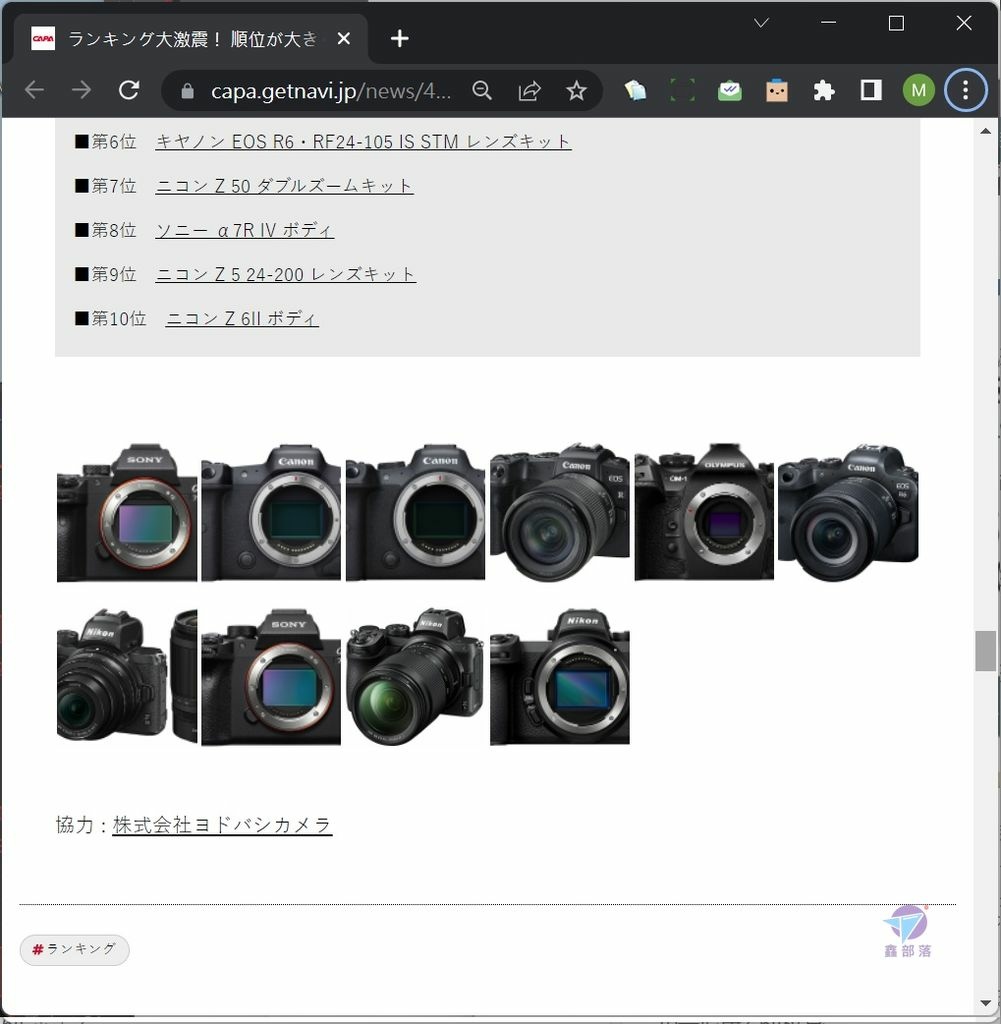Open the Extensions puzzle menu
This screenshot has width=1001, height=1024.
[x=824, y=90]
